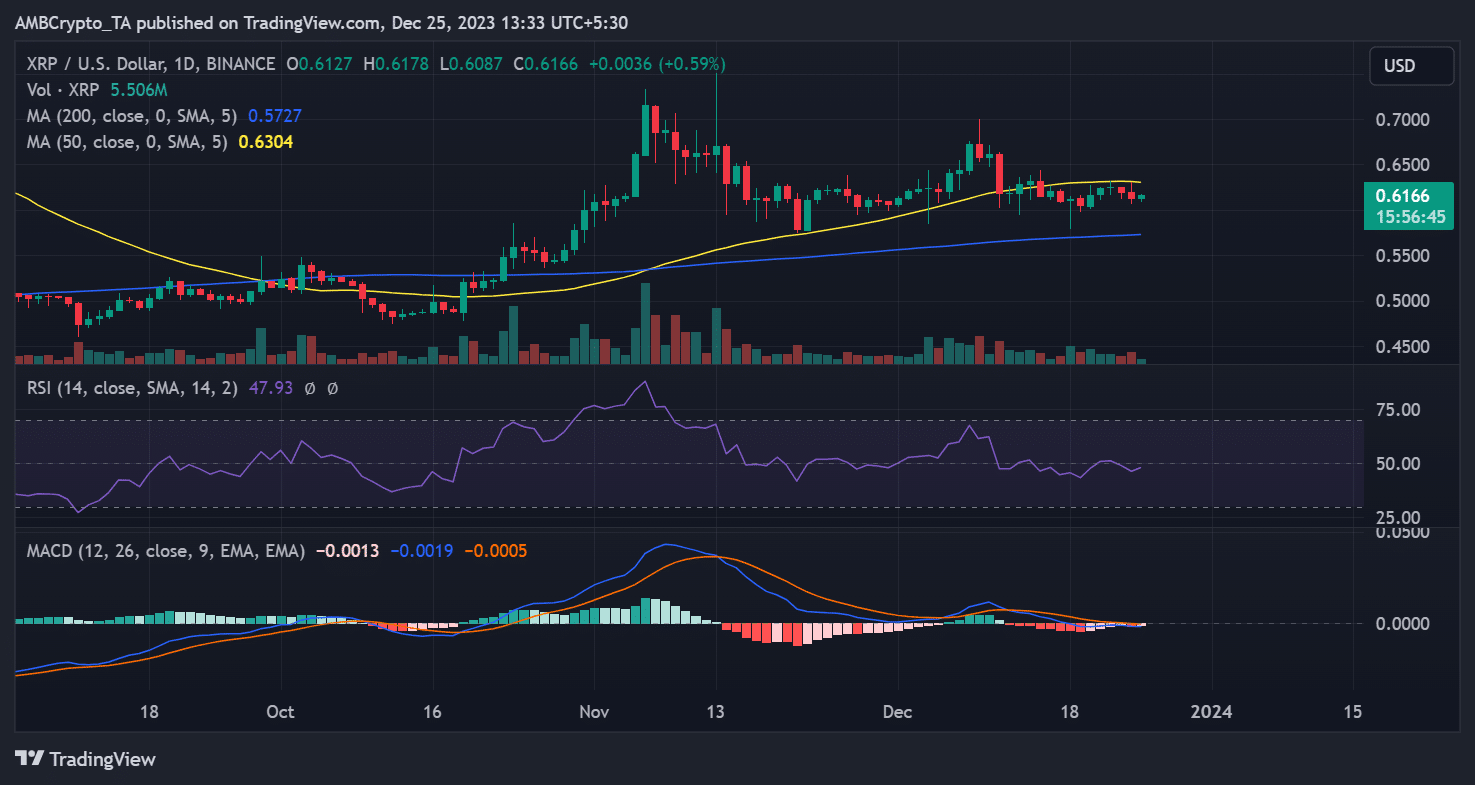Click the change value +0.0036 (+0.59%)
Viewport: 1475px width, 785px height.
click(657, 64)
